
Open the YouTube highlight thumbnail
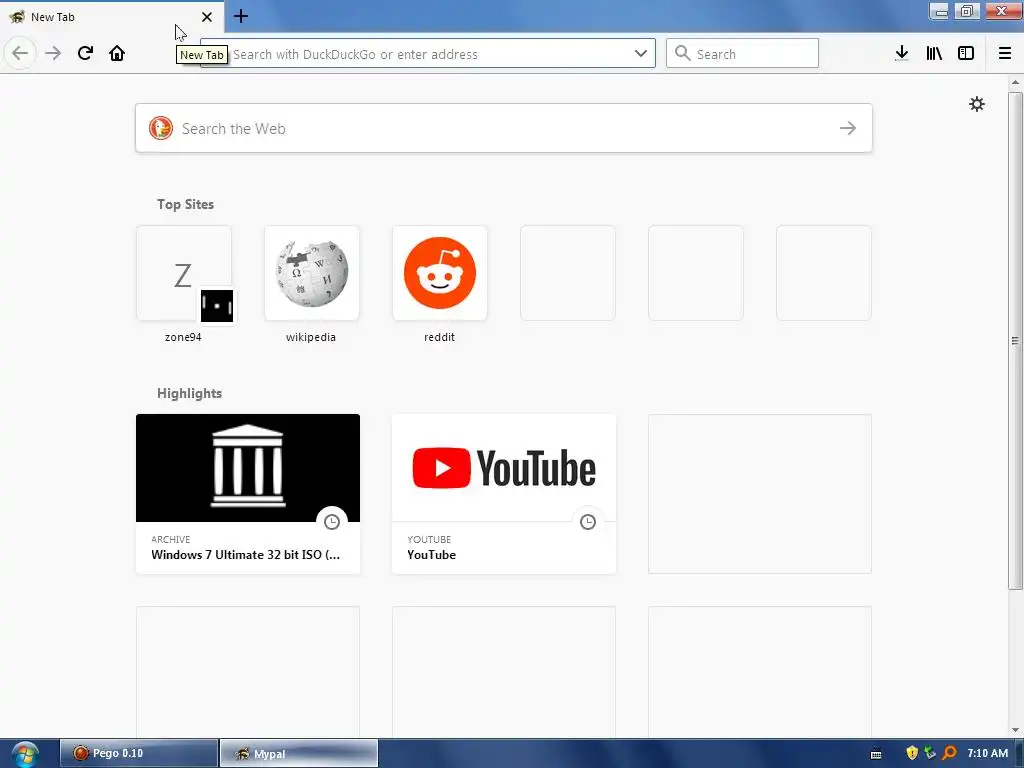pos(504,468)
